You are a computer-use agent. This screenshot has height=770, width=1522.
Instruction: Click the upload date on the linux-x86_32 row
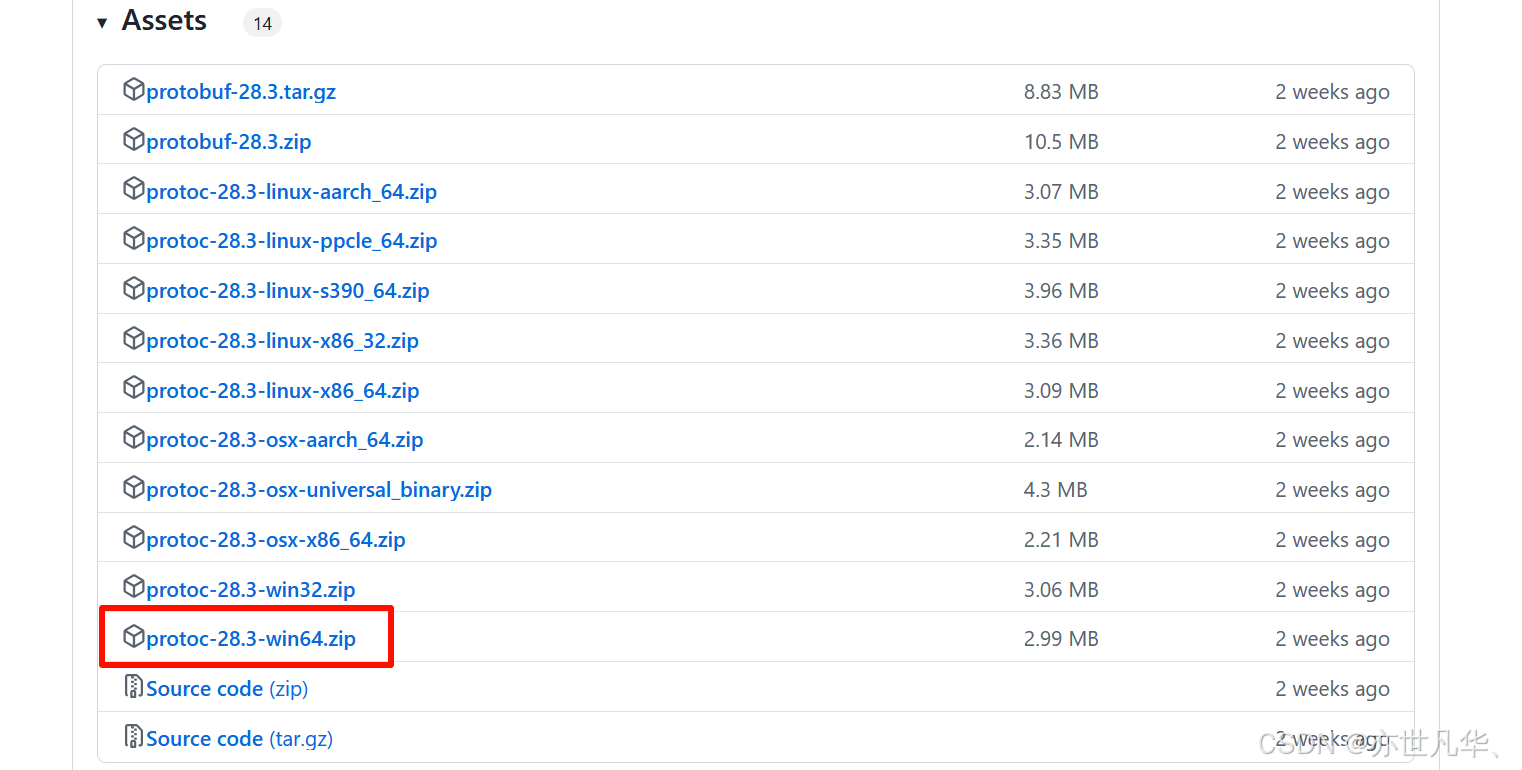[x=1332, y=341]
